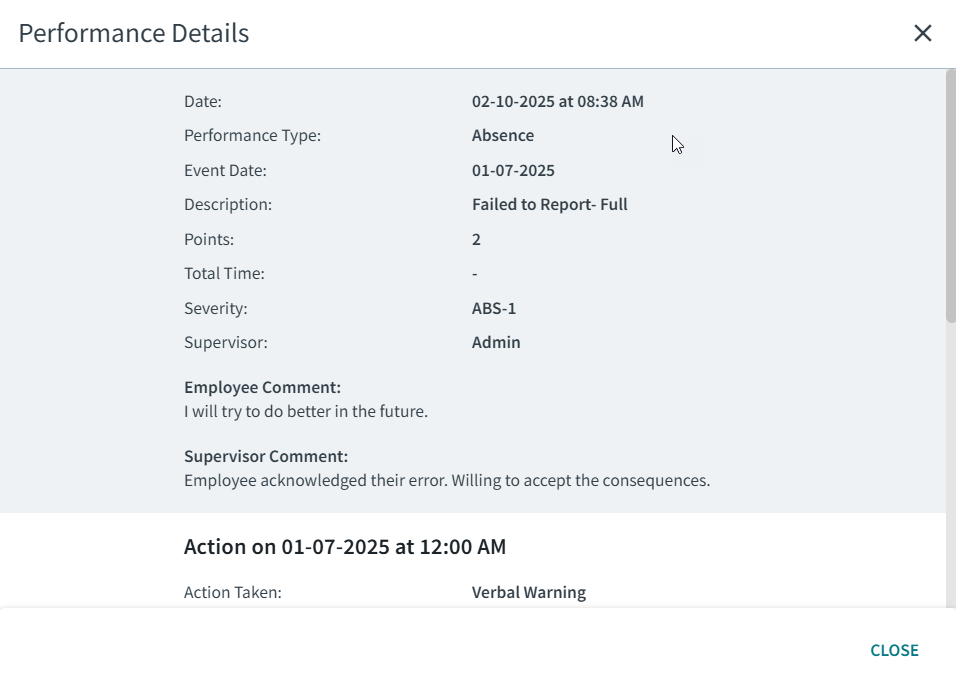Screen dimensions: 956x692
Task: Select the date value 02-10-2025 at 08:38 AM
Action: pos(557,101)
